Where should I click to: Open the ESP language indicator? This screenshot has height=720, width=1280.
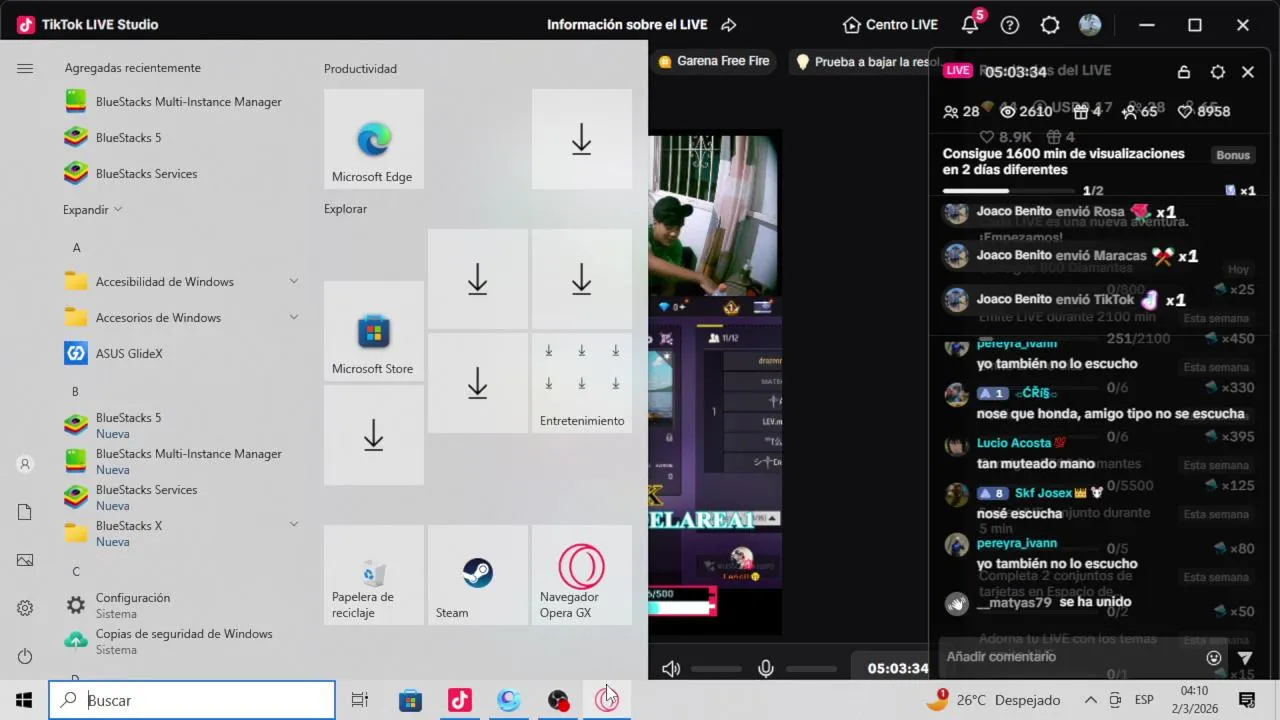click(x=1144, y=700)
